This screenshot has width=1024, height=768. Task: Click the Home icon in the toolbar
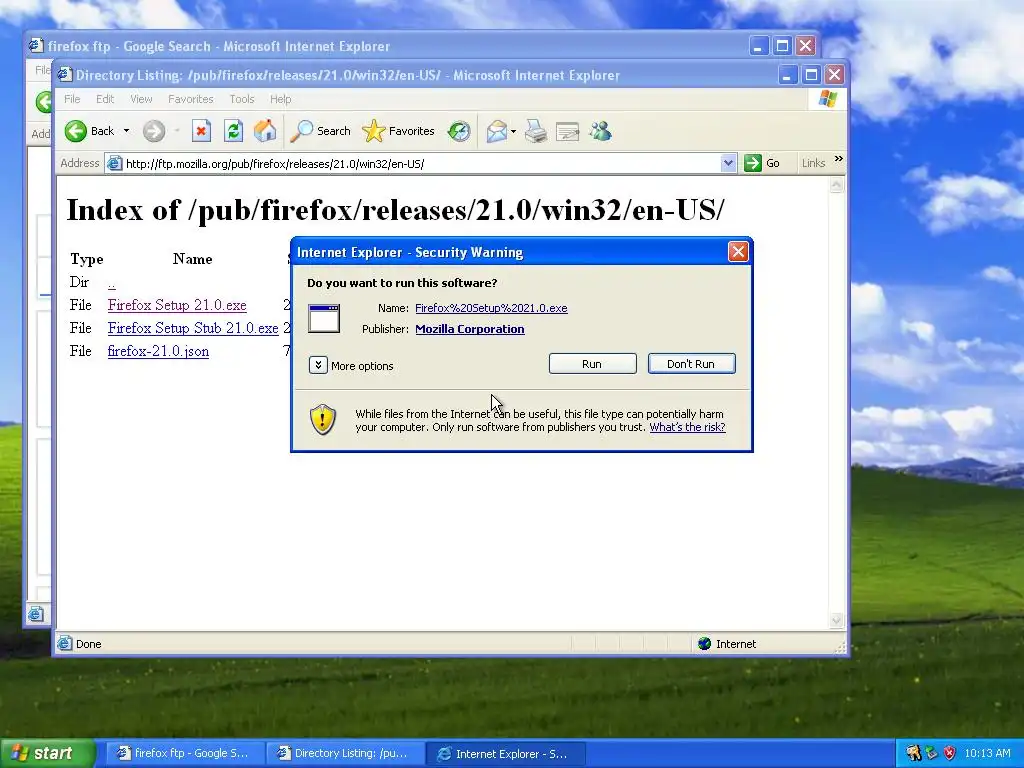click(x=265, y=131)
